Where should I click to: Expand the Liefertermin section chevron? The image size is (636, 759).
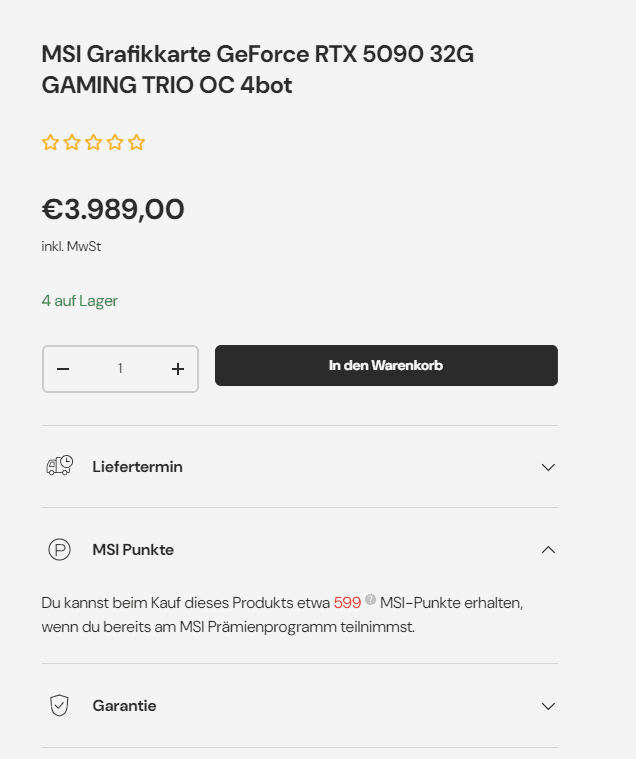coord(547,467)
